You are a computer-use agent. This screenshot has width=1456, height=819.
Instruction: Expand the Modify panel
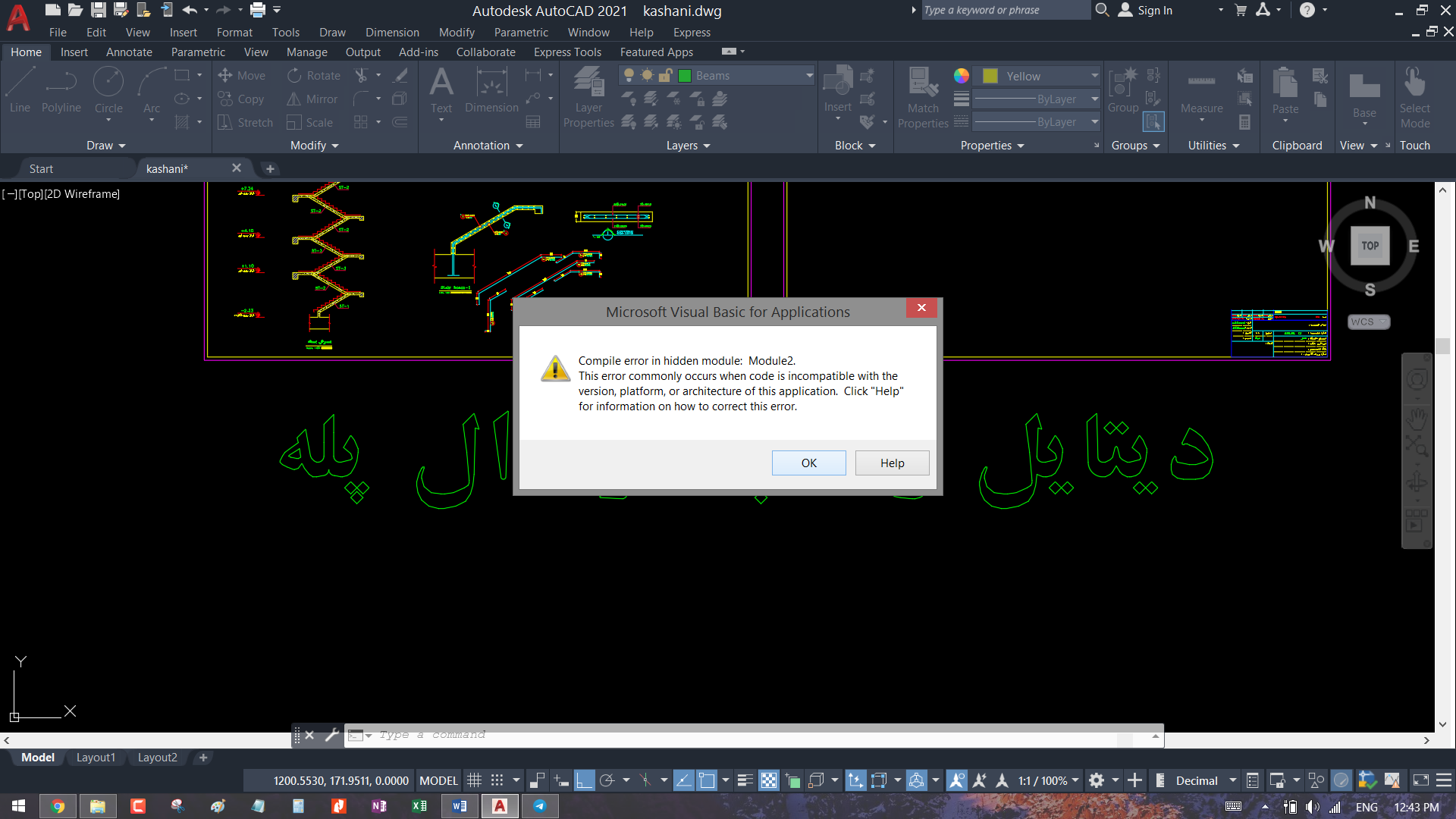point(314,145)
